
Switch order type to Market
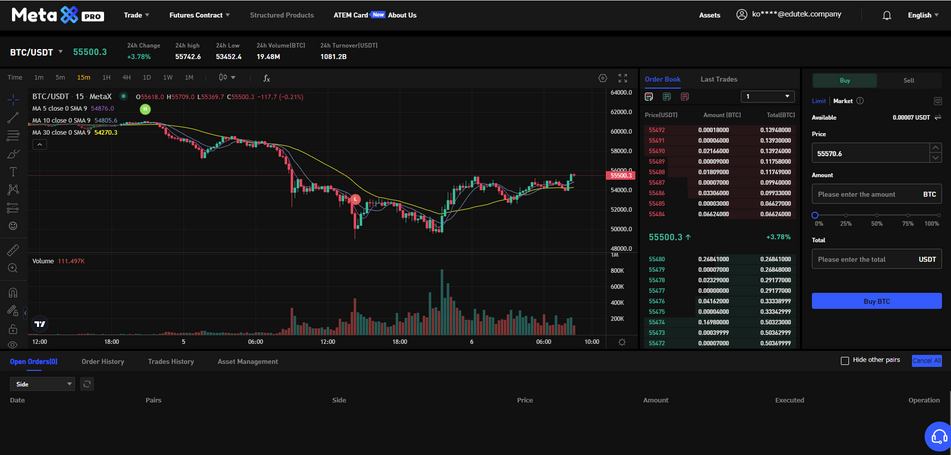(843, 101)
